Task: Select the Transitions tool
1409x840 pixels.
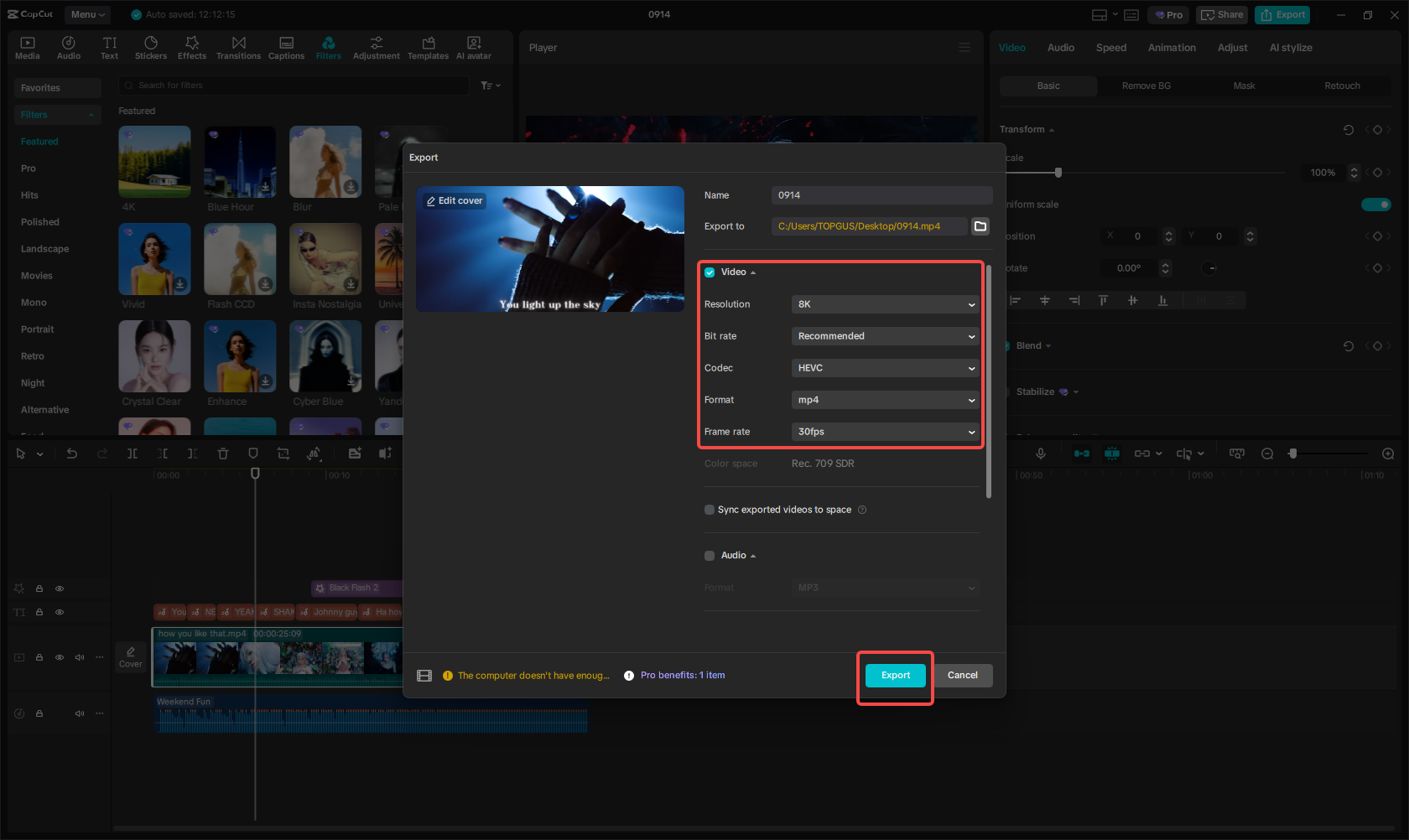Action: pyautogui.click(x=238, y=46)
